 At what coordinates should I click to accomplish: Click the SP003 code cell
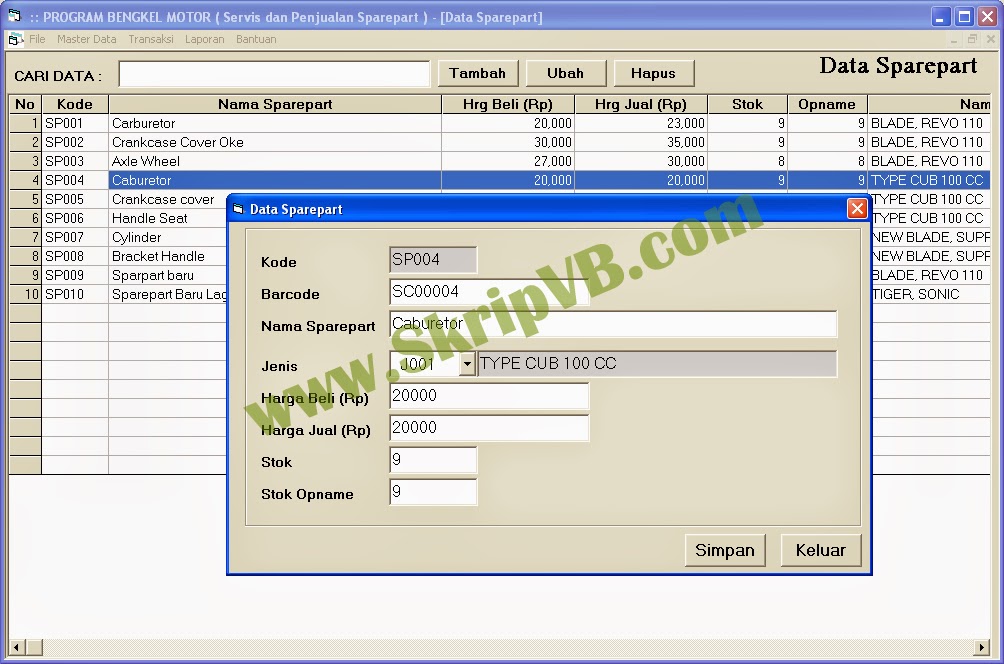(75, 161)
